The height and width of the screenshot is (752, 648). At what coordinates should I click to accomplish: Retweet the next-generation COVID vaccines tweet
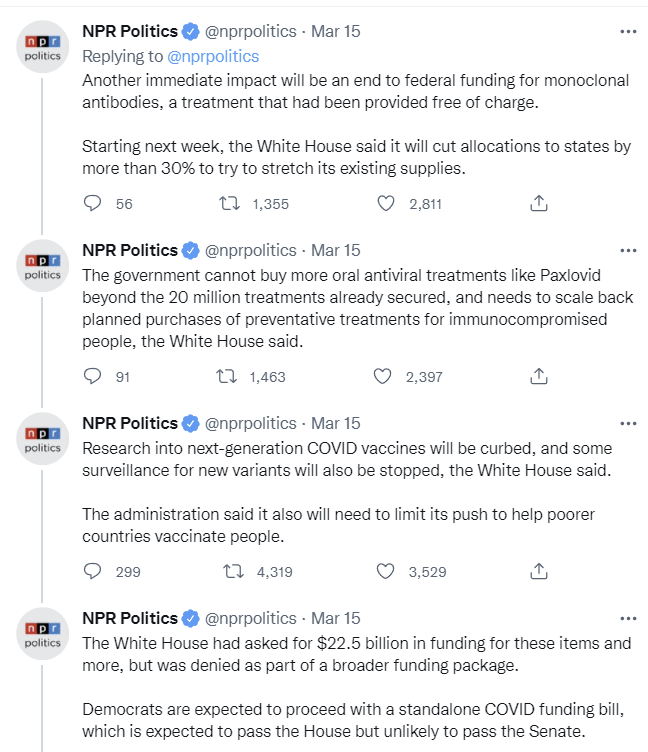point(230,572)
